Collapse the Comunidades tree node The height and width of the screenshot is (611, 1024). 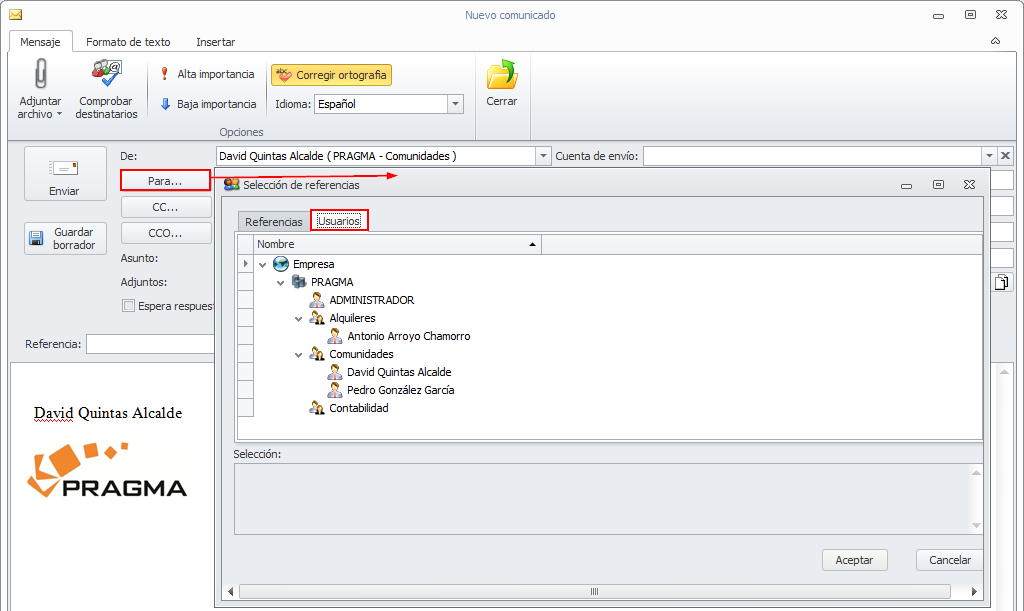298,355
